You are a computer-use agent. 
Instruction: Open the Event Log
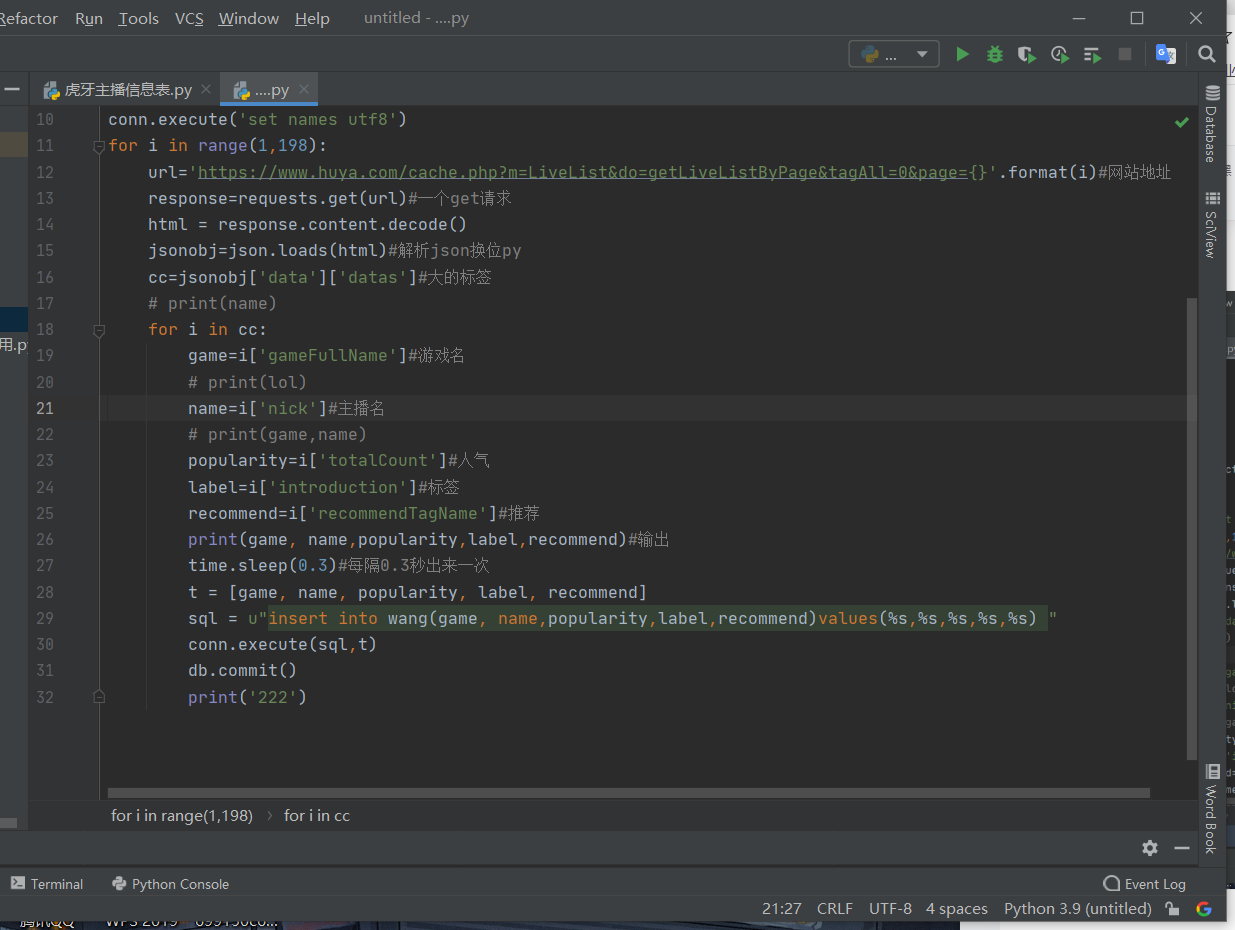(1144, 884)
